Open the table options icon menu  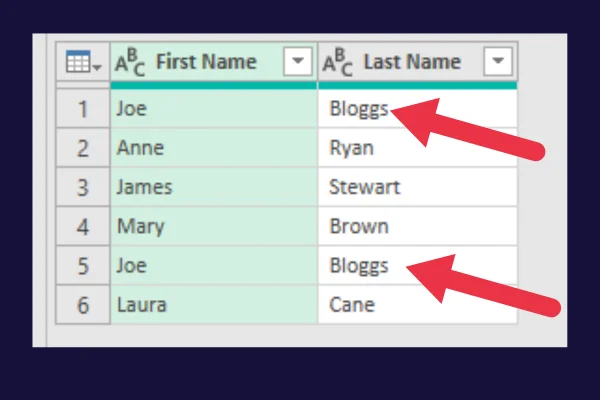83,62
